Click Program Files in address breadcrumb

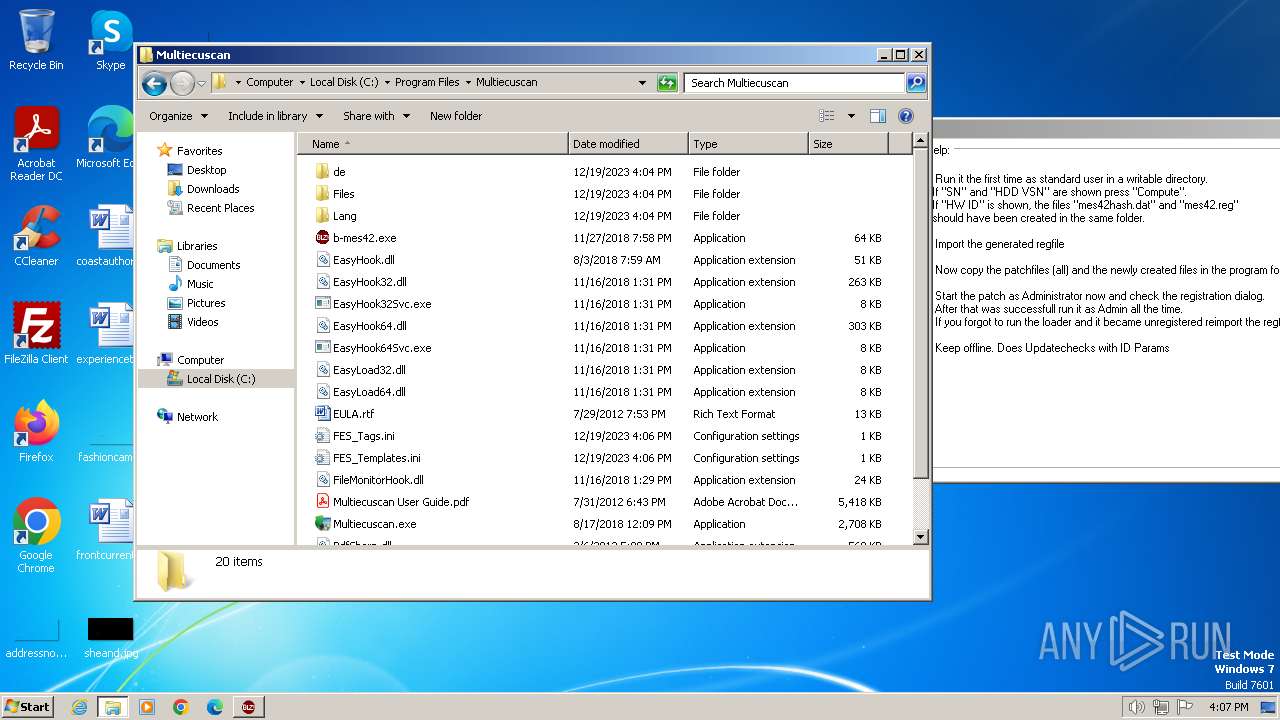[427, 83]
